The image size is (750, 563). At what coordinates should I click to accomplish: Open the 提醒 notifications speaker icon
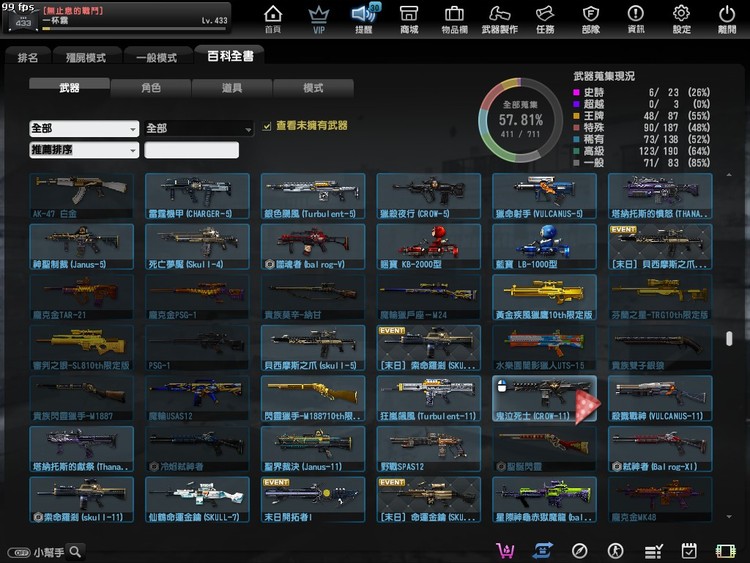pos(363,18)
